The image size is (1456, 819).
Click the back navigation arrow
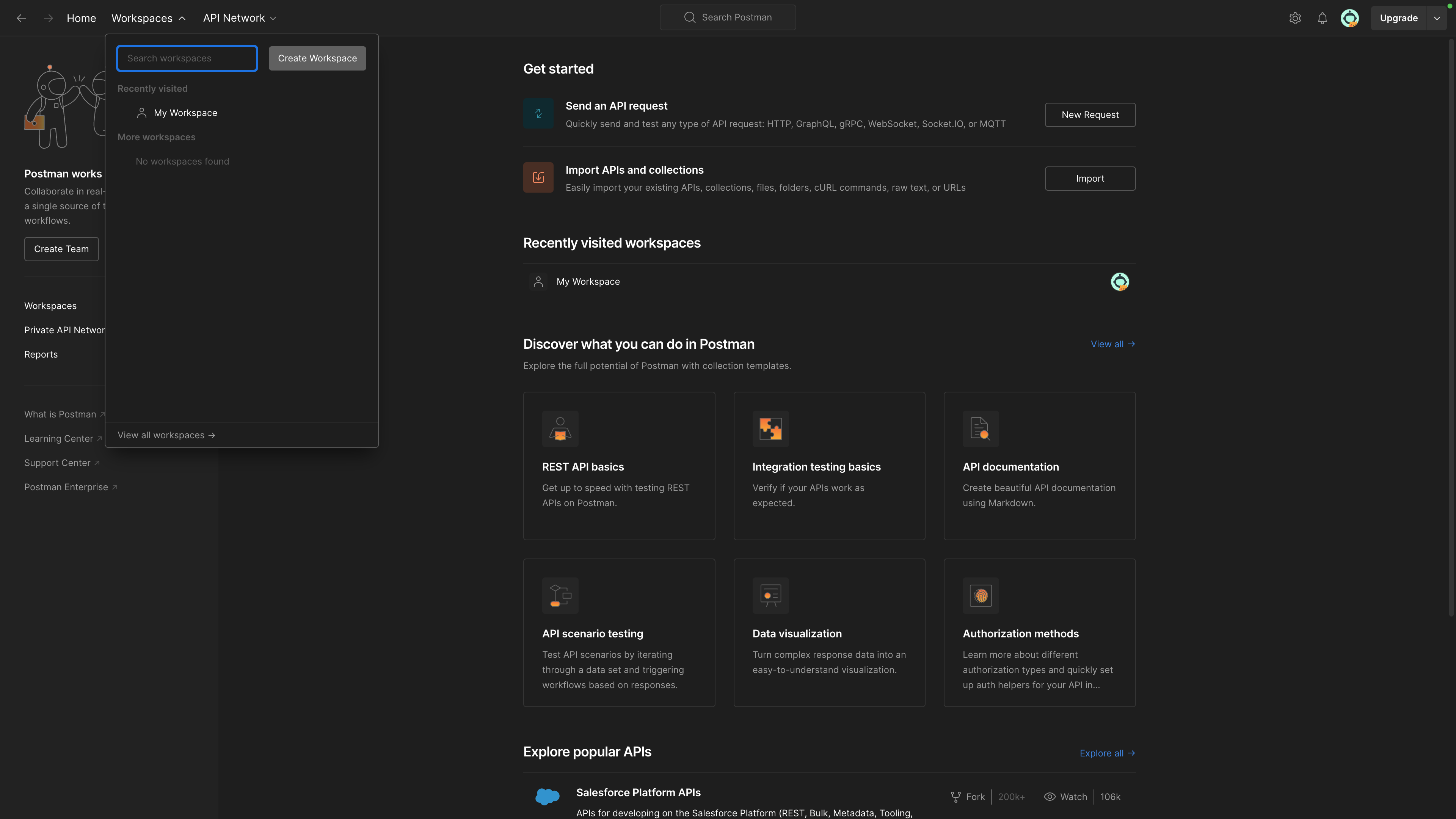tap(22, 18)
